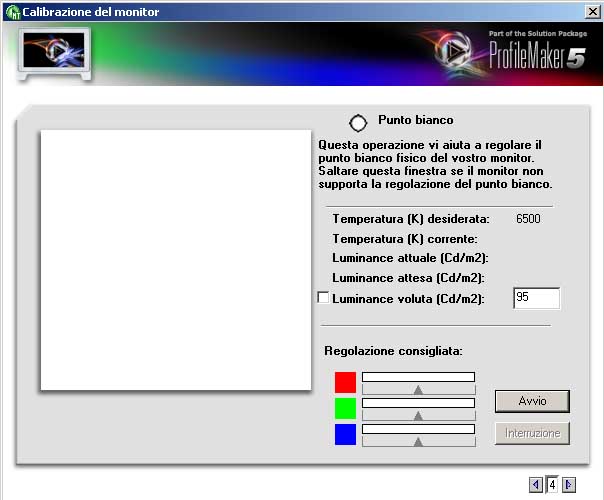Go to the next step arrow
The height and width of the screenshot is (500, 604).
pos(569,485)
